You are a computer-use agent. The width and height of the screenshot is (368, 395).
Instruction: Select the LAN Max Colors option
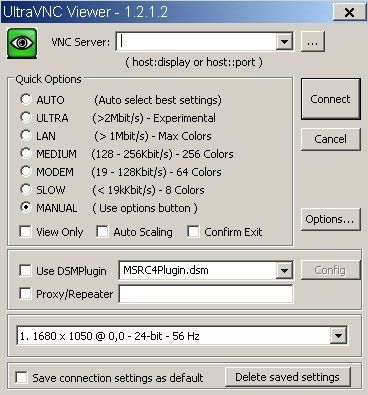26,135
